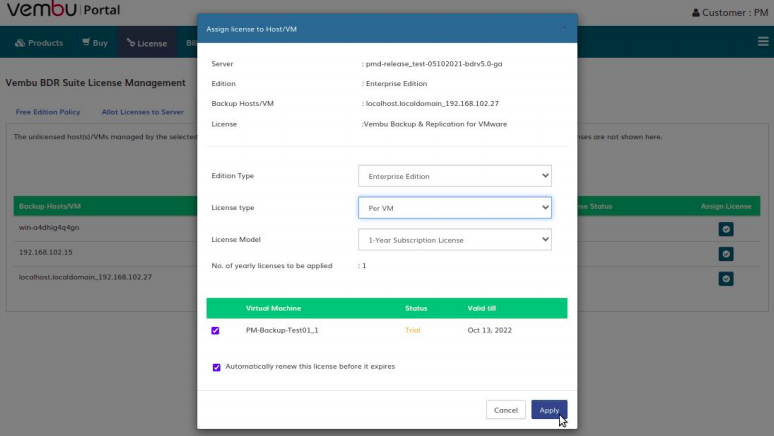Click Vembu BDR Suite License Management heading
Screen dimensions: 774x436
(x=95, y=83)
